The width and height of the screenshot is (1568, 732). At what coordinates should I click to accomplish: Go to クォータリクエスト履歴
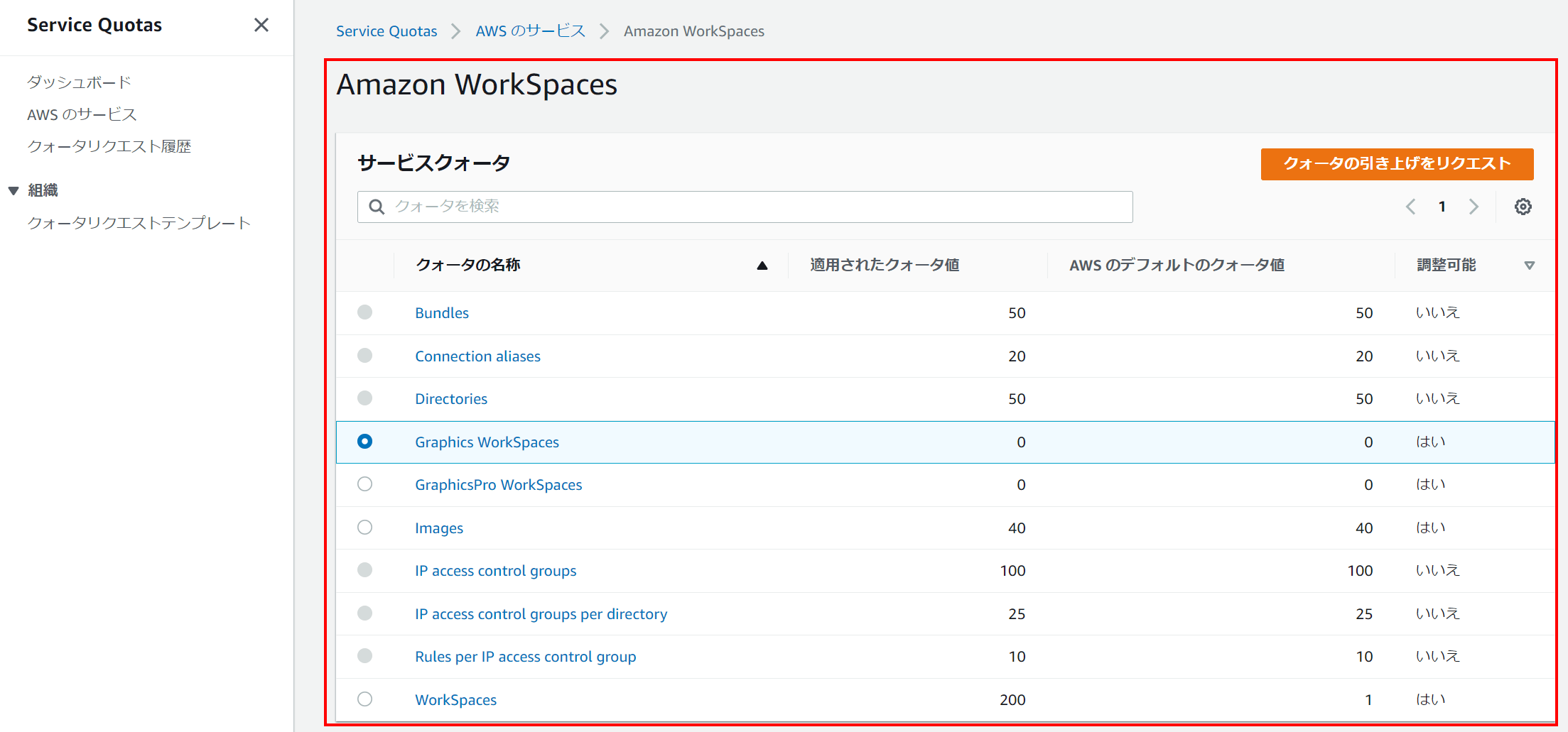[x=108, y=146]
